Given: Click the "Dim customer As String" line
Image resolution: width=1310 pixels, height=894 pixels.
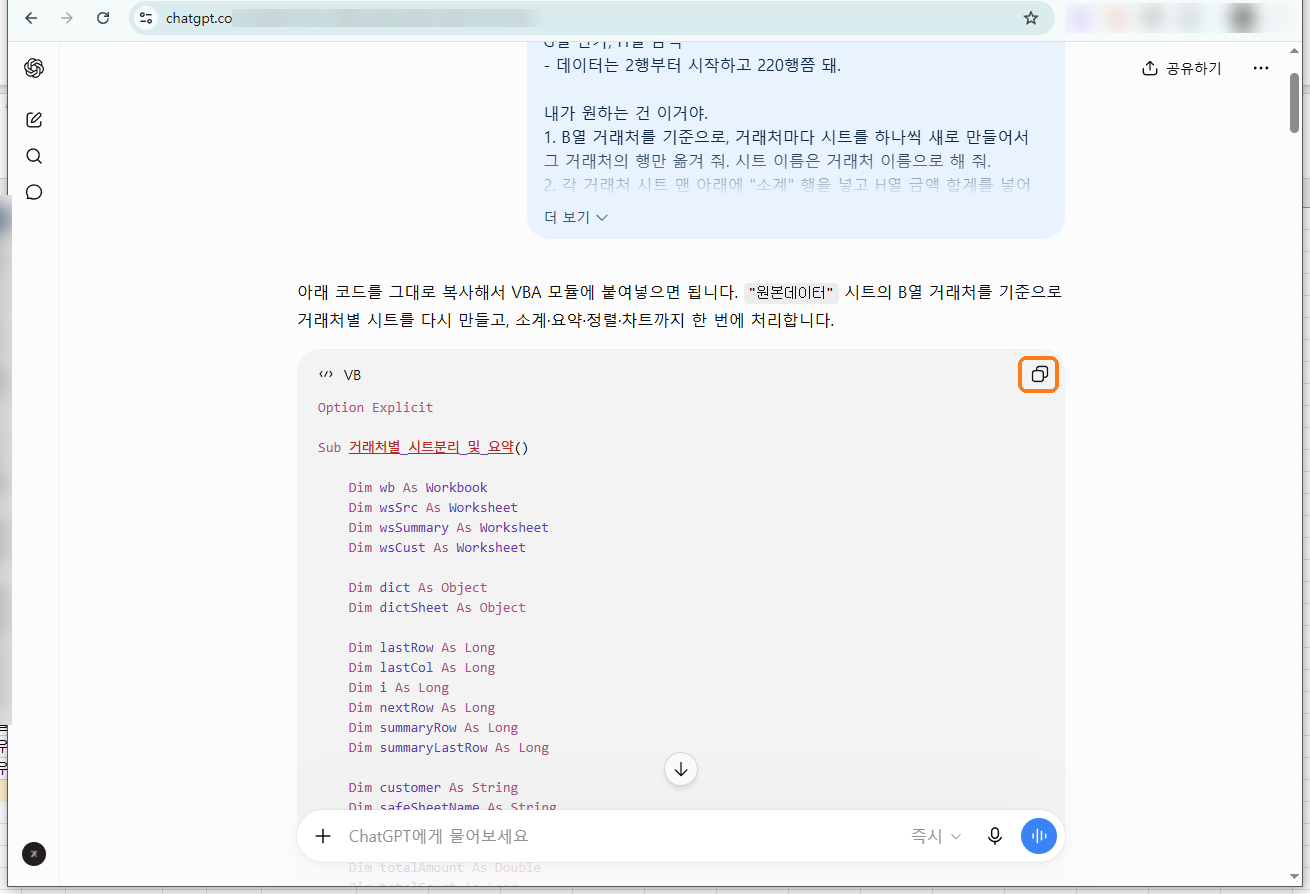Looking at the screenshot, I should coord(433,788).
